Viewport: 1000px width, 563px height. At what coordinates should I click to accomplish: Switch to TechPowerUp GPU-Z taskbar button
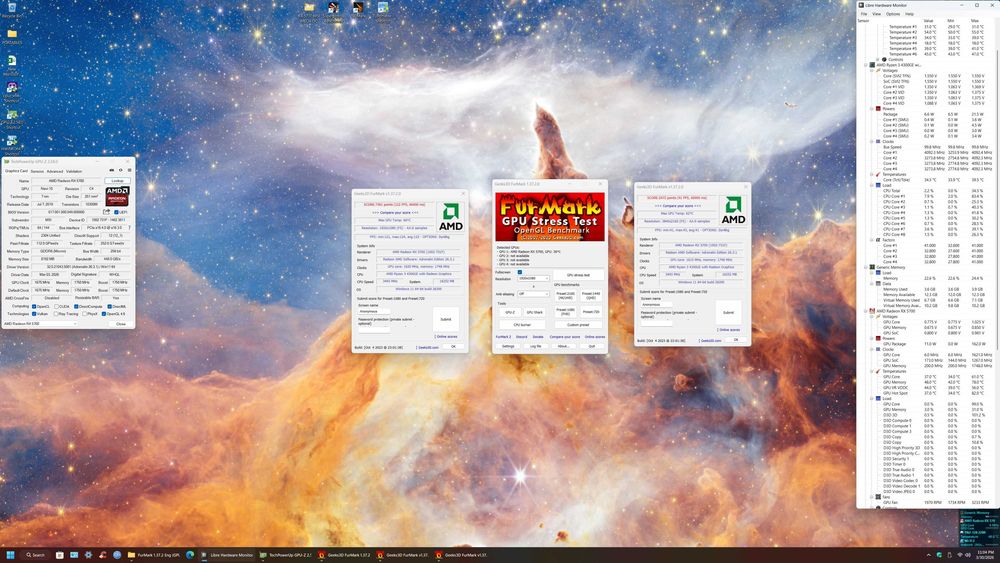pos(286,555)
